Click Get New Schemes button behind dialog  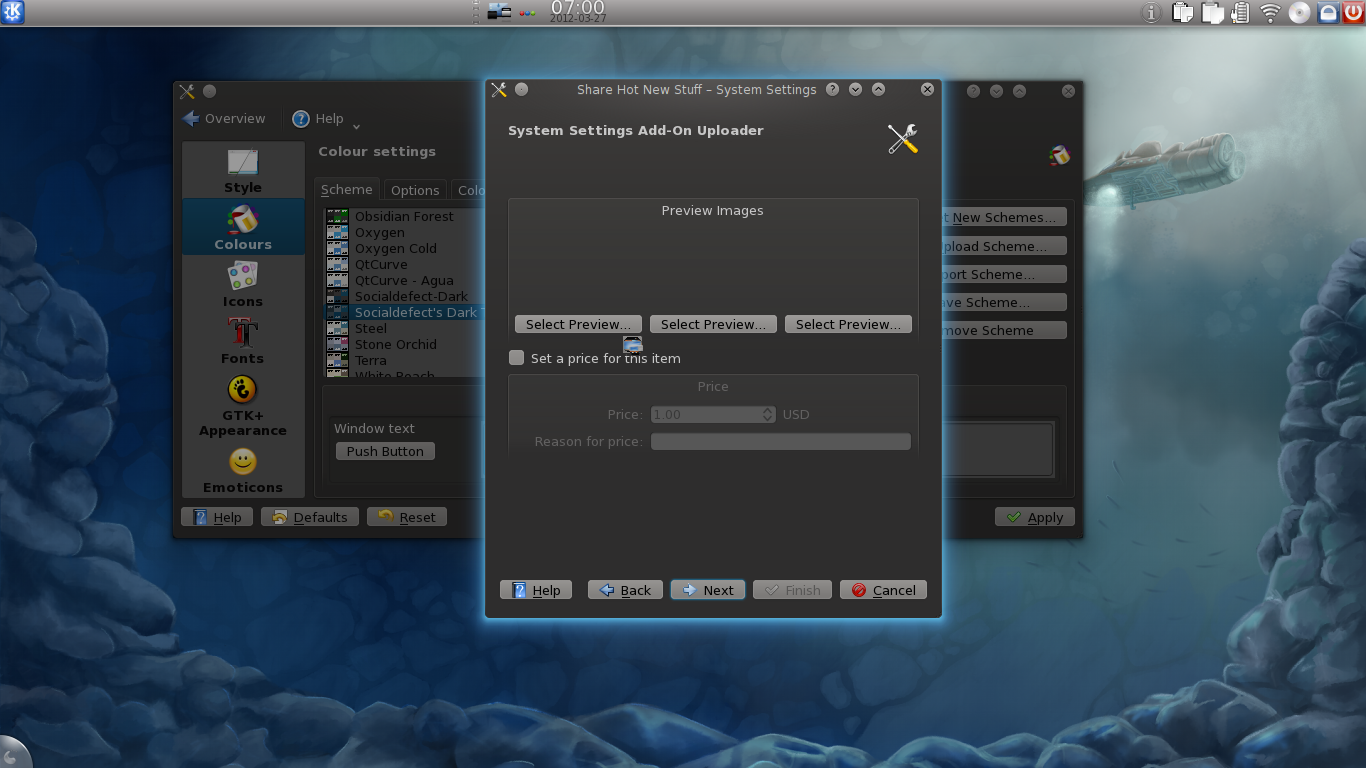pos(1004,217)
